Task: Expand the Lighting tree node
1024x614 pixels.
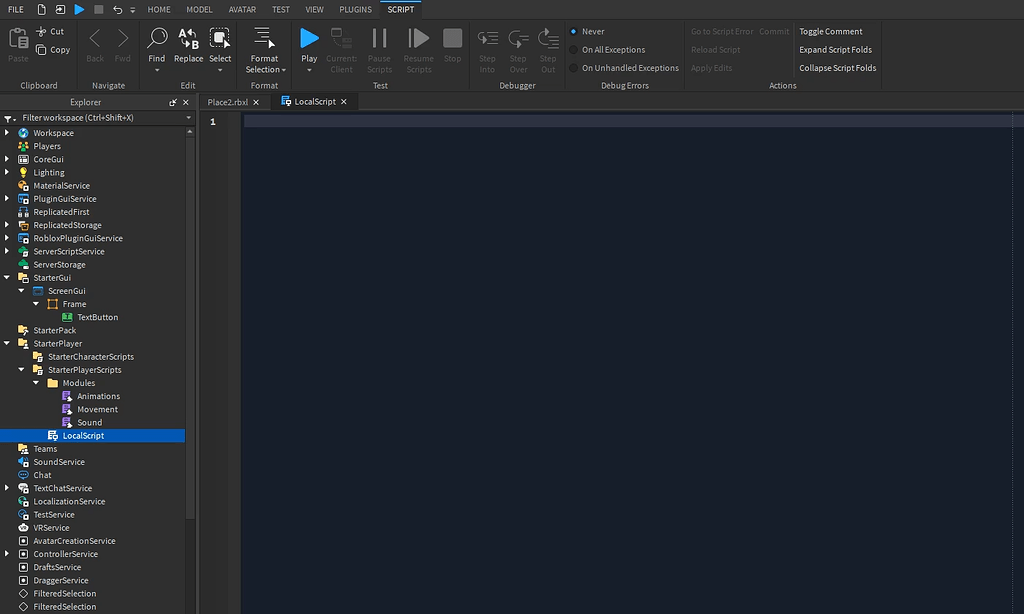Action: (x=7, y=172)
